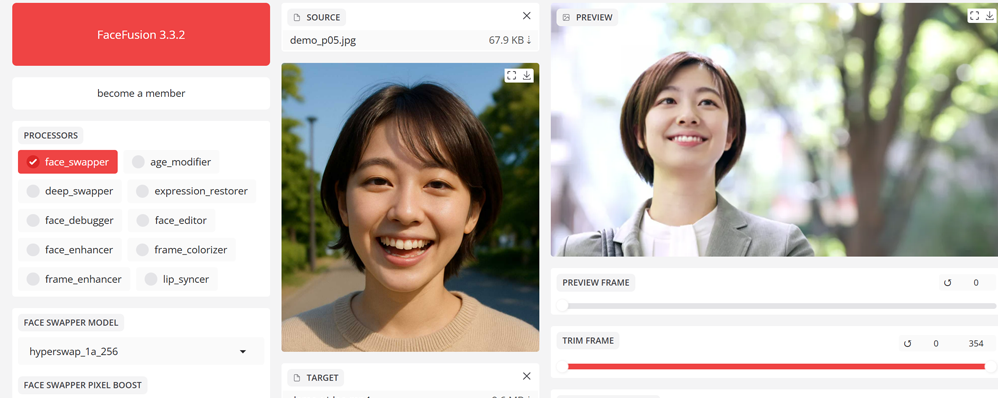Disable the face_swapper processor
This screenshot has height=398, width=998.
click(x=67, y=162)
